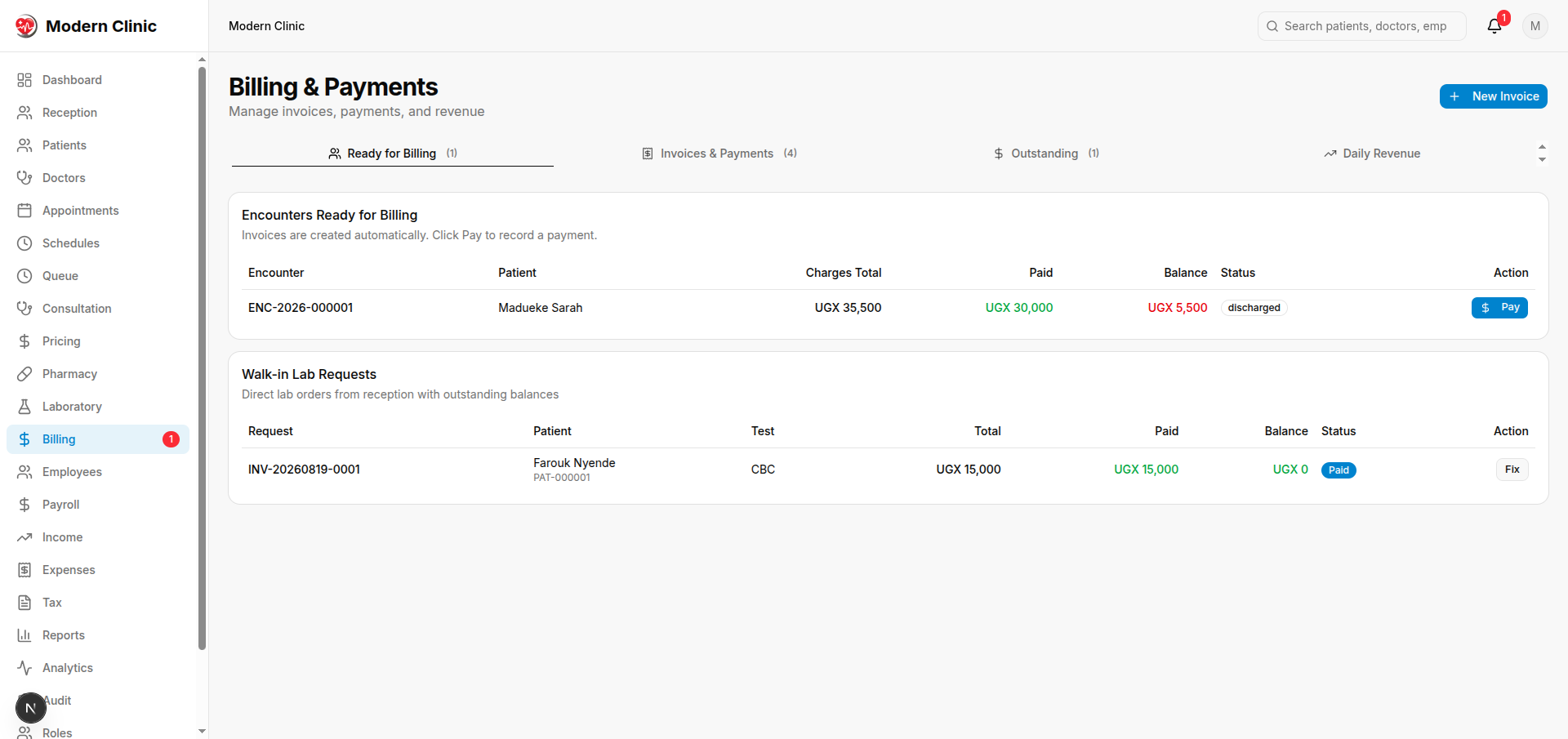
Task: Click the Modern Clinic brand title
Action: [x=101, y=26]
